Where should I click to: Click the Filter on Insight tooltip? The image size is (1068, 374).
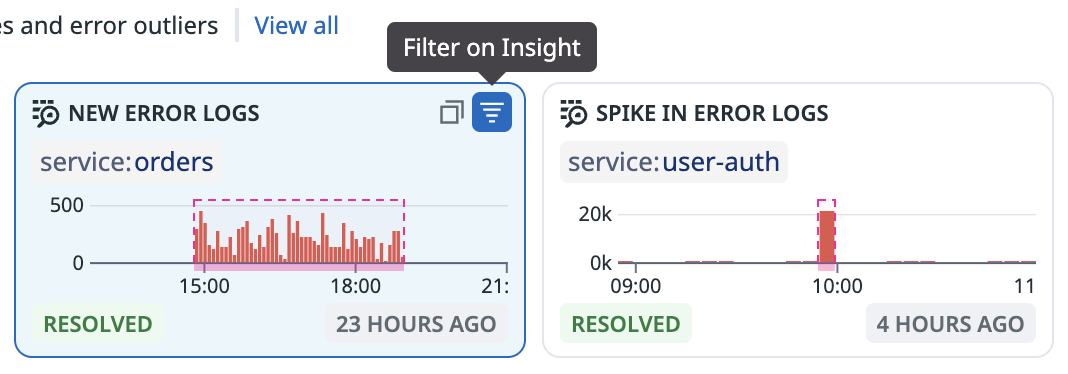point(492,47)
